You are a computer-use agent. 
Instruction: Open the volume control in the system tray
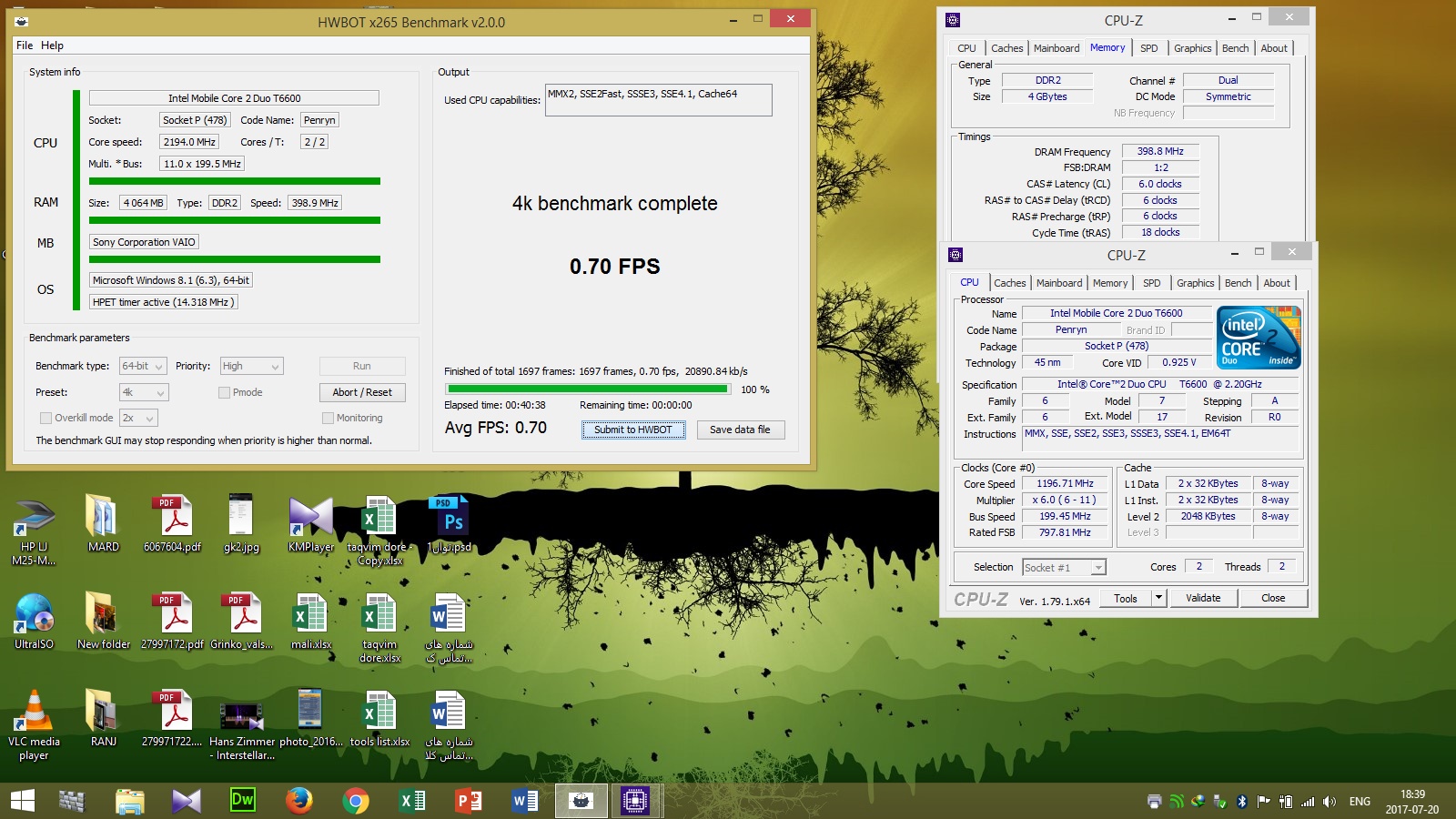(1330, 802)
